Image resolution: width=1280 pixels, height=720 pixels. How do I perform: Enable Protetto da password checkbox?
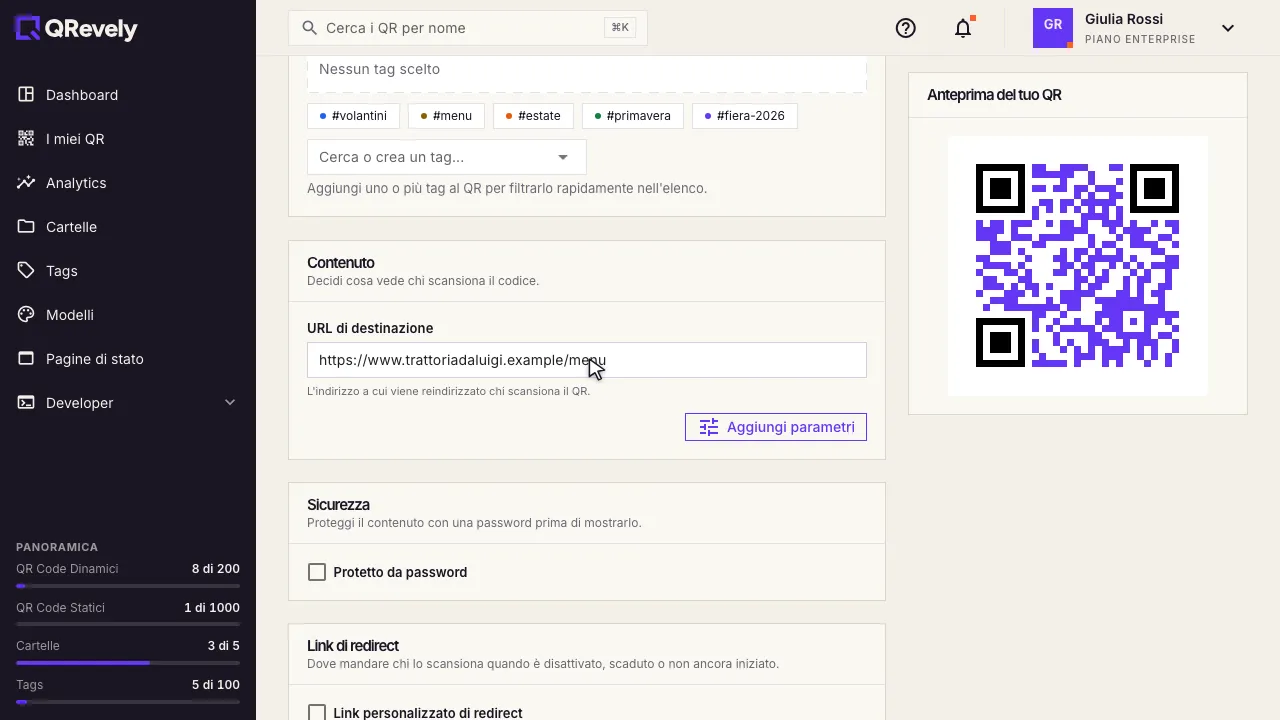(317, 572)
